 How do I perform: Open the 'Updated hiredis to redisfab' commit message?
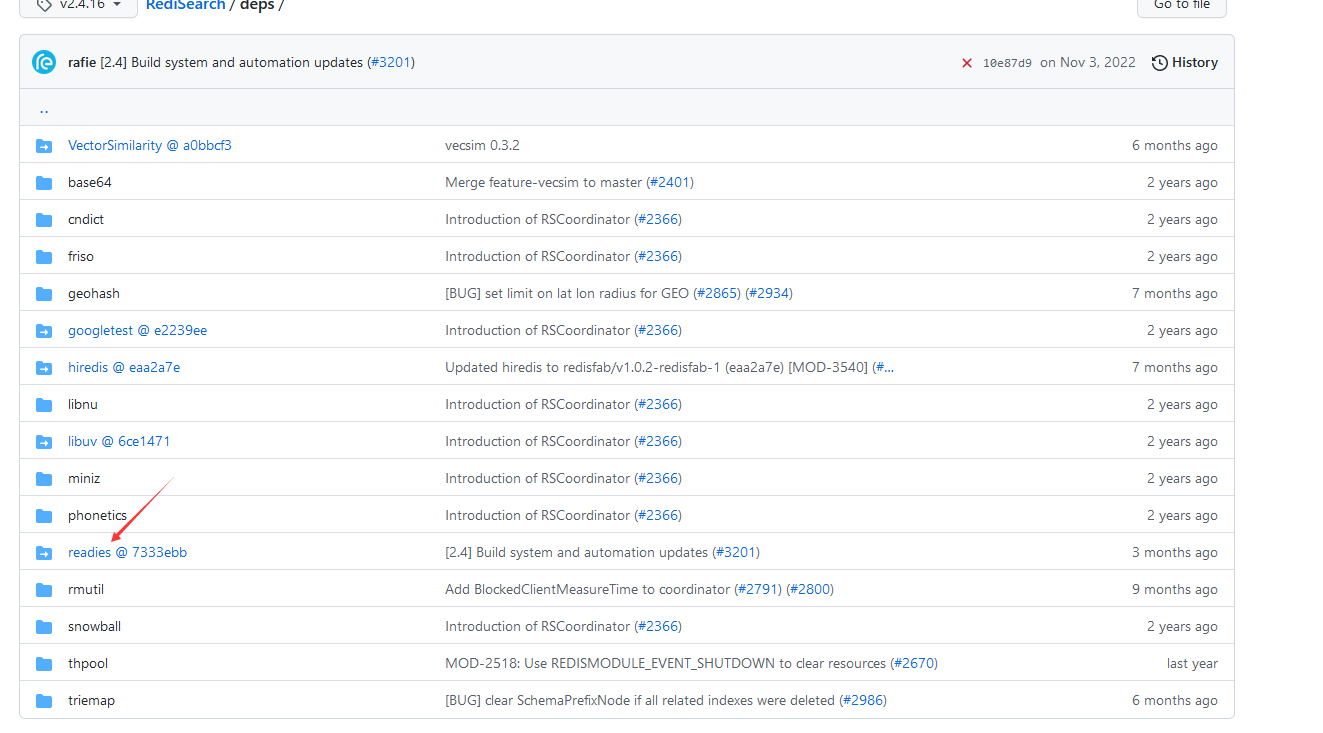(x=658, y=367)
